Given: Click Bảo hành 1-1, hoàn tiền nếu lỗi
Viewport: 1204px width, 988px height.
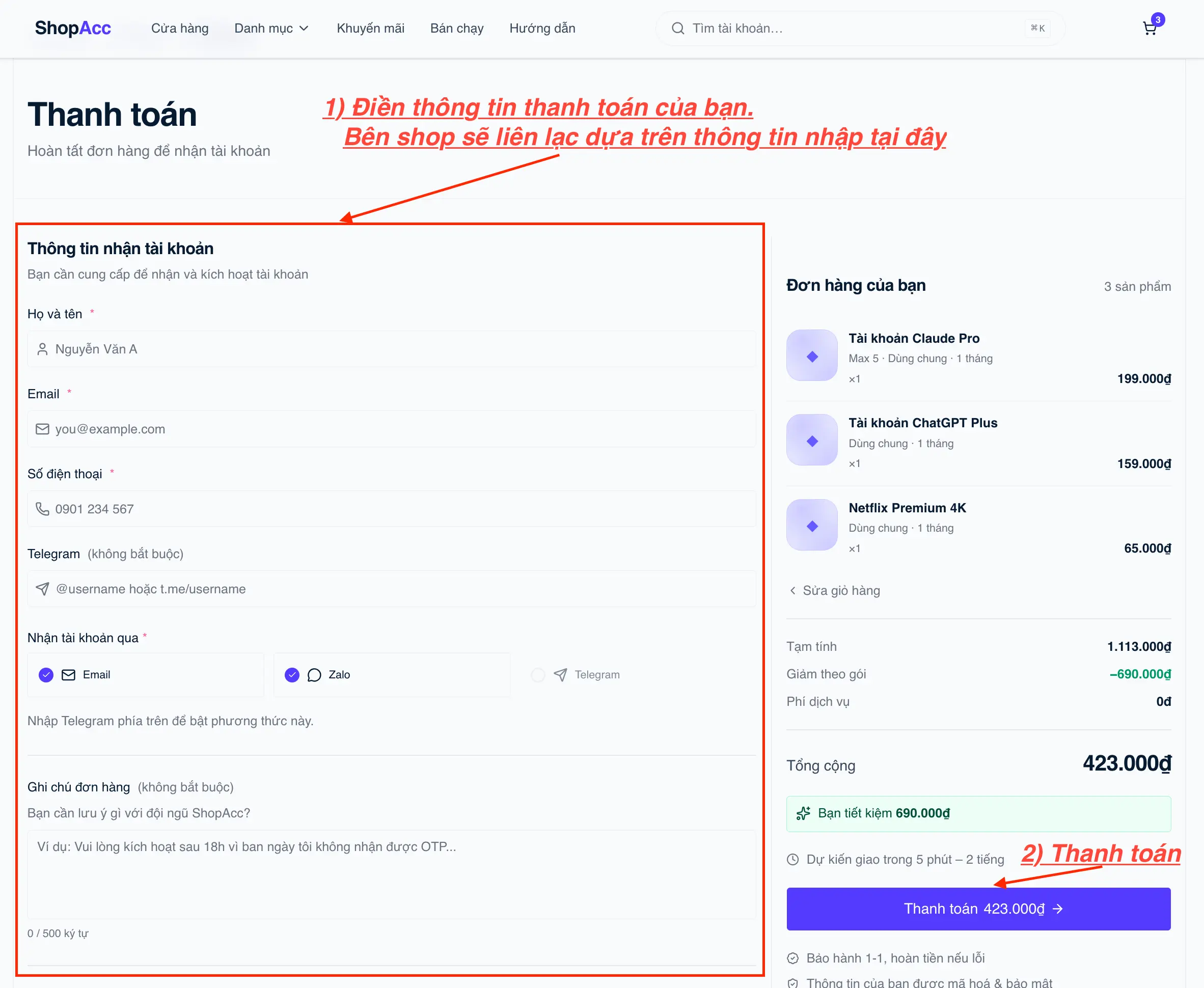Looking at the screenshot, I should [895, 958].
